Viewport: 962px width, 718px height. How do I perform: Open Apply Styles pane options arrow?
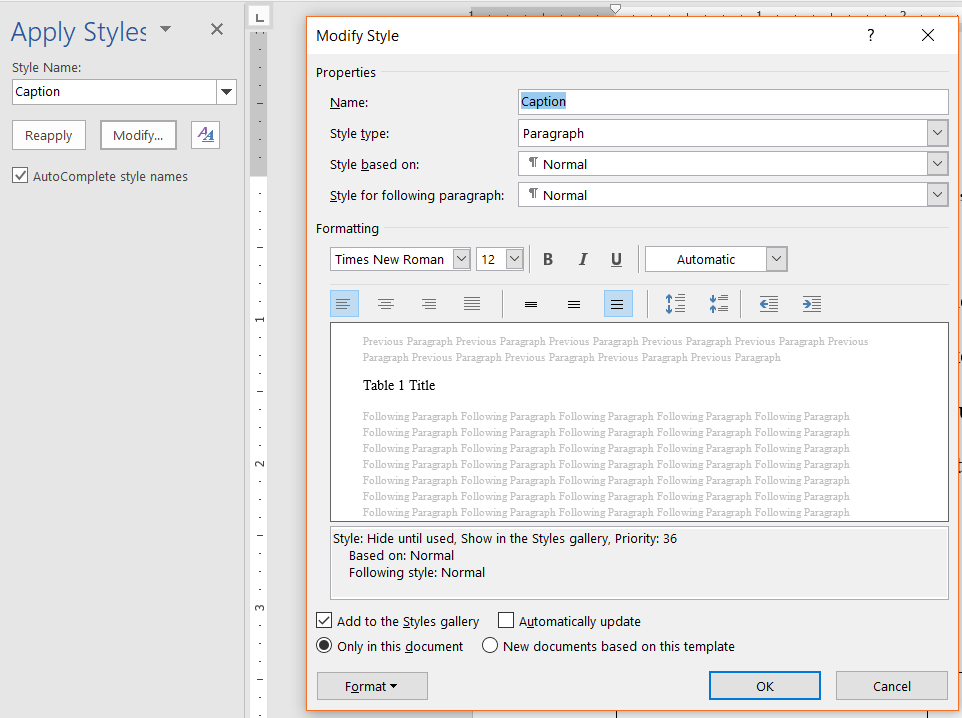tap(165, 29)
